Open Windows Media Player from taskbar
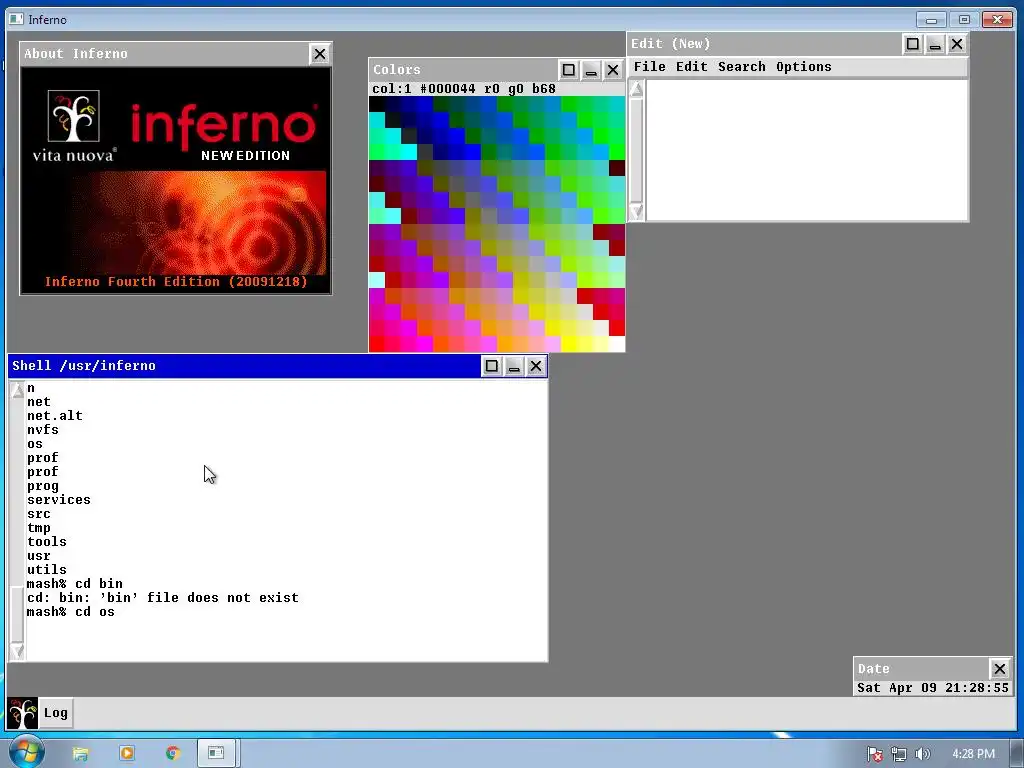Viewport: 1024px width, 768px height. pyautogui.click(x=127, y=754)
